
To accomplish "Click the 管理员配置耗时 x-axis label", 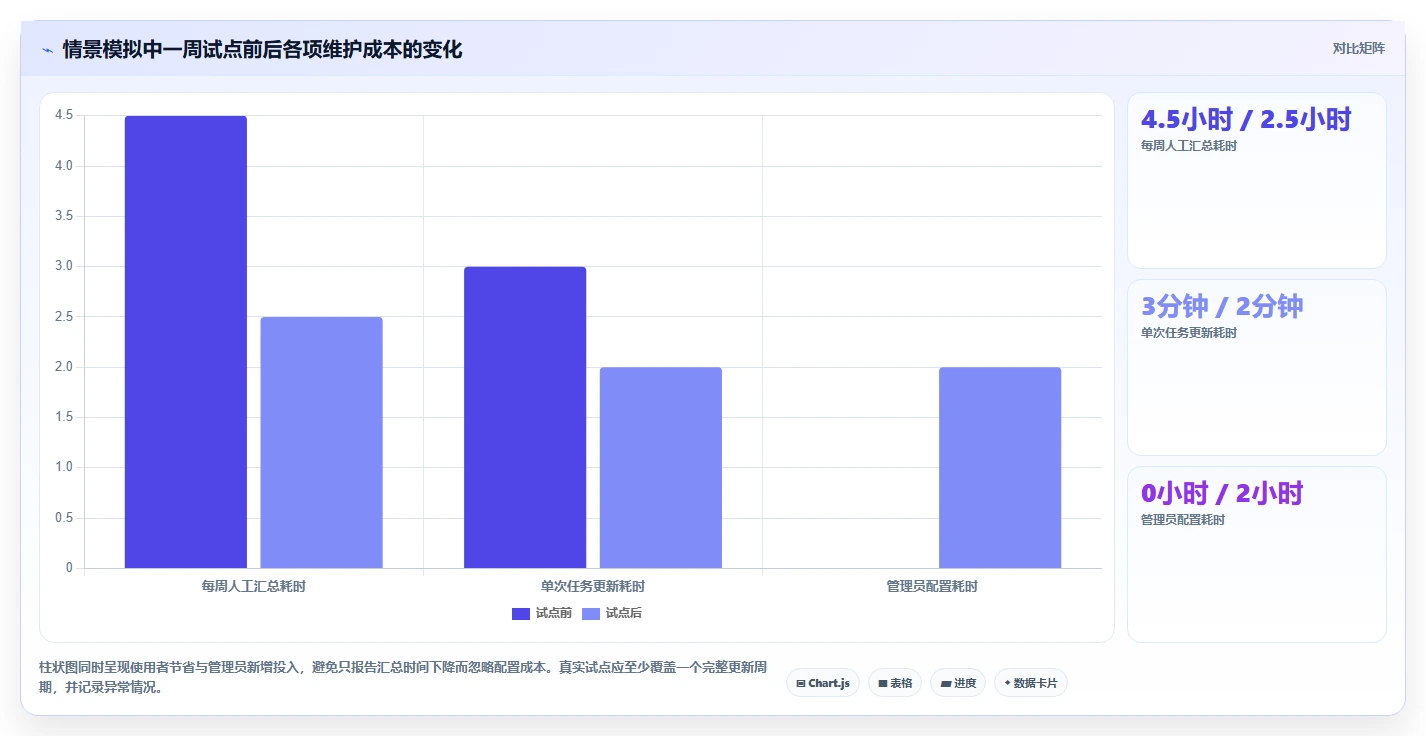I will (932, 587).
